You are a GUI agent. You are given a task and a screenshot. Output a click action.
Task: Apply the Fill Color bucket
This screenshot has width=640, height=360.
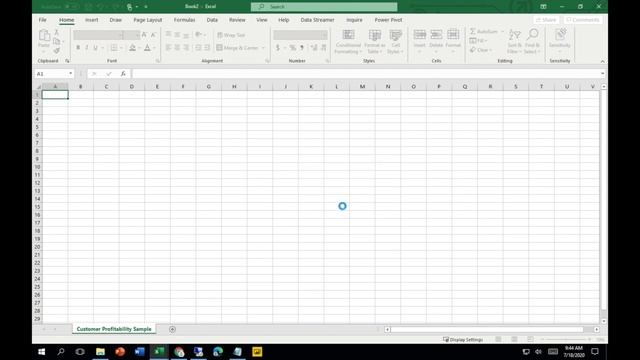(x=132, y=48)
